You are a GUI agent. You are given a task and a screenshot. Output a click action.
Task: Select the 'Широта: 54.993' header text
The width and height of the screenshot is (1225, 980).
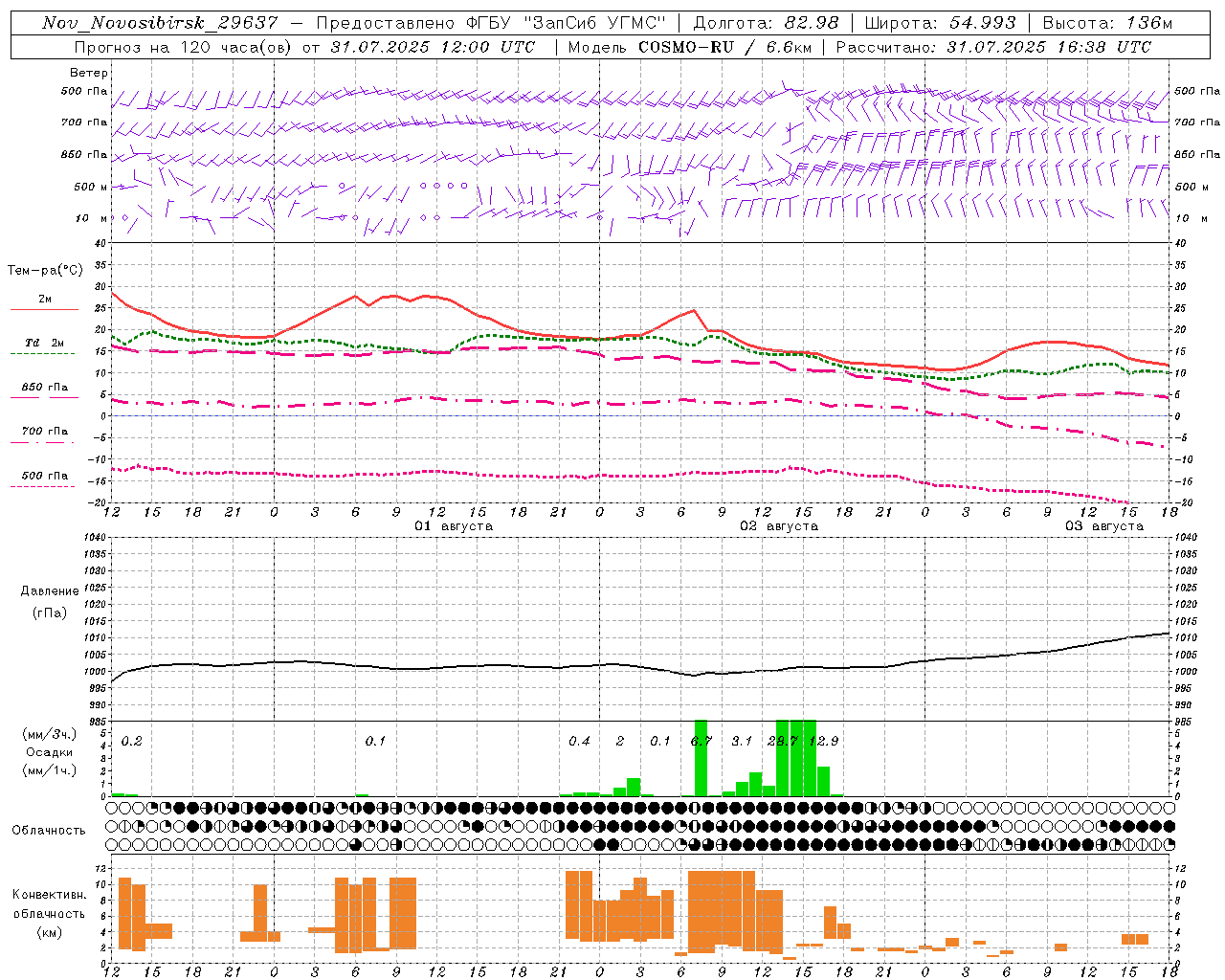[940, 23]
